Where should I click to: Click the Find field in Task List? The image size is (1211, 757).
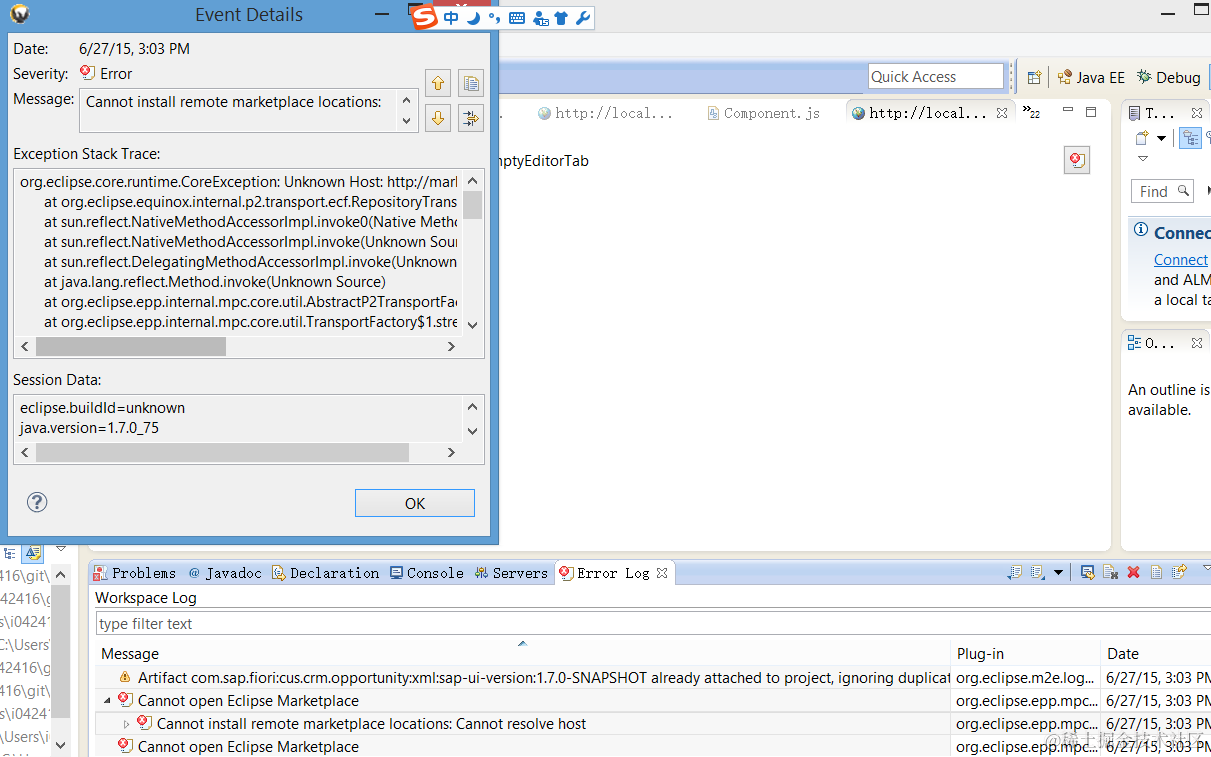click(x=1162, y=191)
